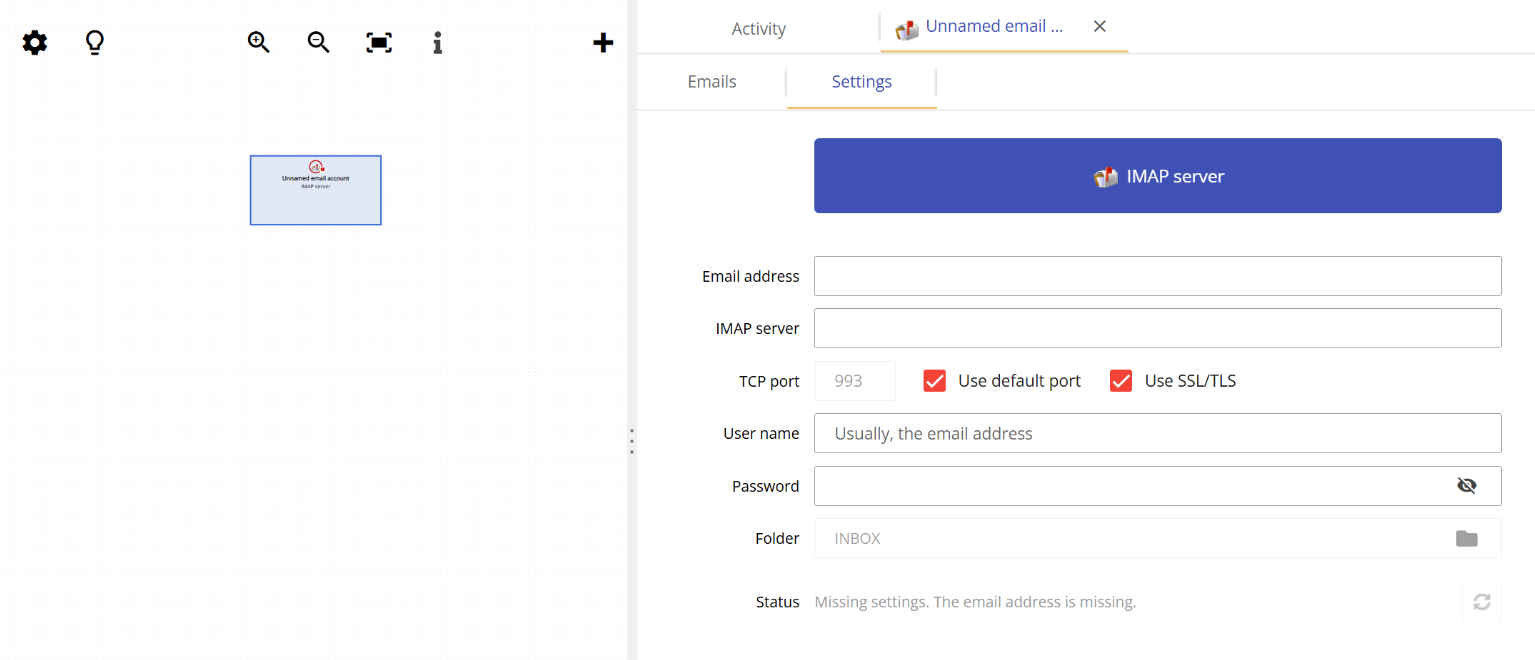1535x660 pixels.
Task: Click the IMAP server input field
Action: 1157,328
